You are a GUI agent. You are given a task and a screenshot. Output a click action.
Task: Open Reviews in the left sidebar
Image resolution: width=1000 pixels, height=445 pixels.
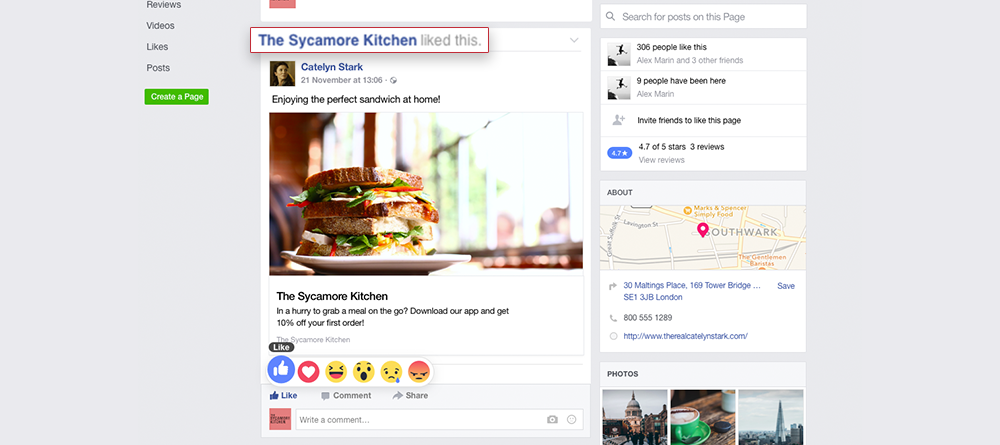click(x=164, y=4)
